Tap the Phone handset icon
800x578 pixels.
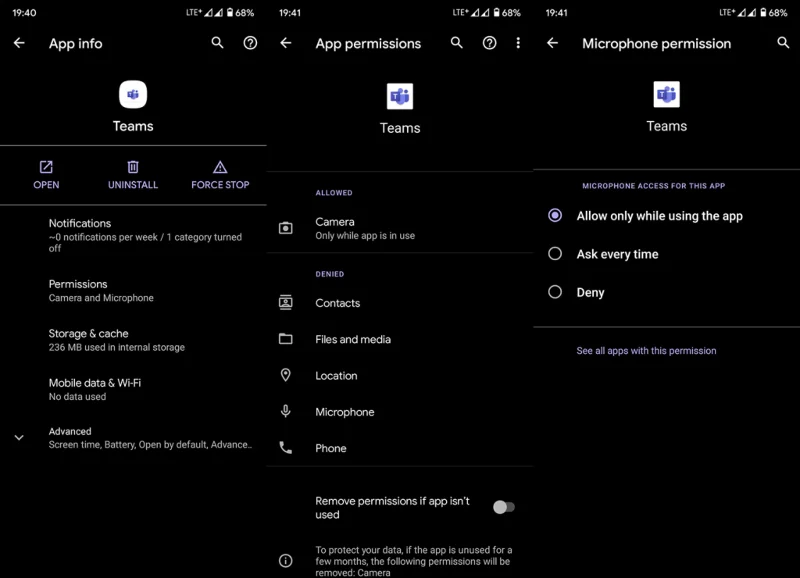tap(286, 448)
